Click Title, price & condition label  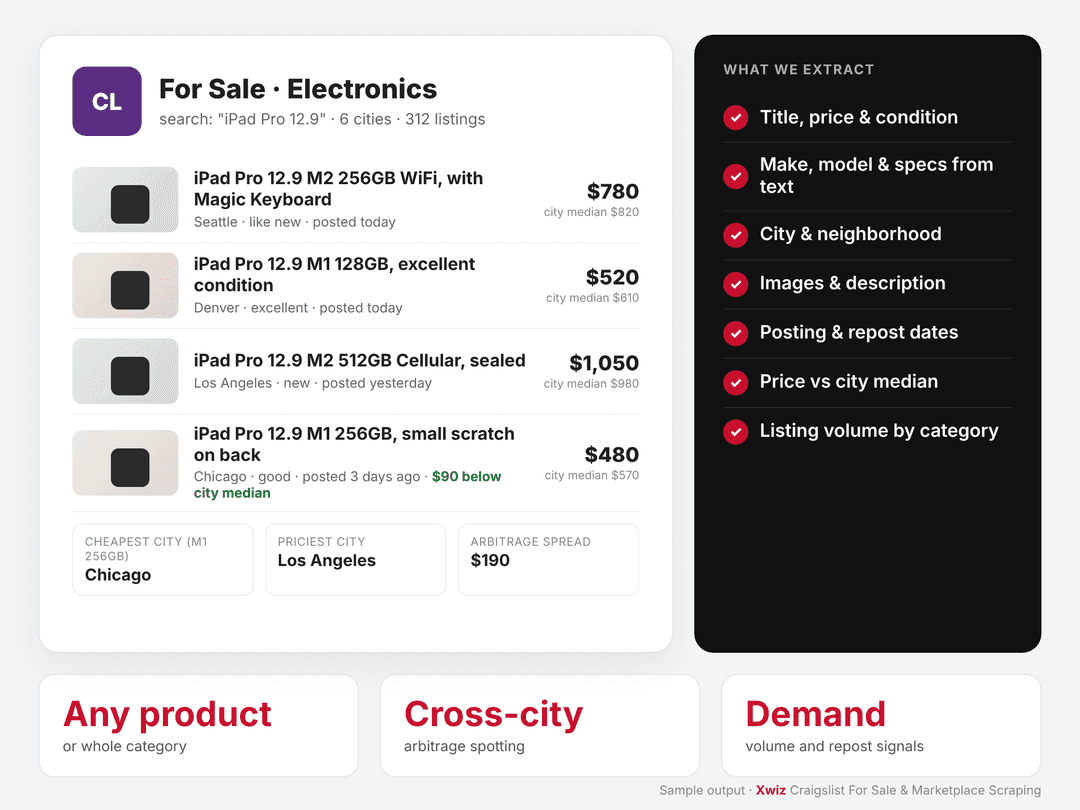[x=858, y=117]
